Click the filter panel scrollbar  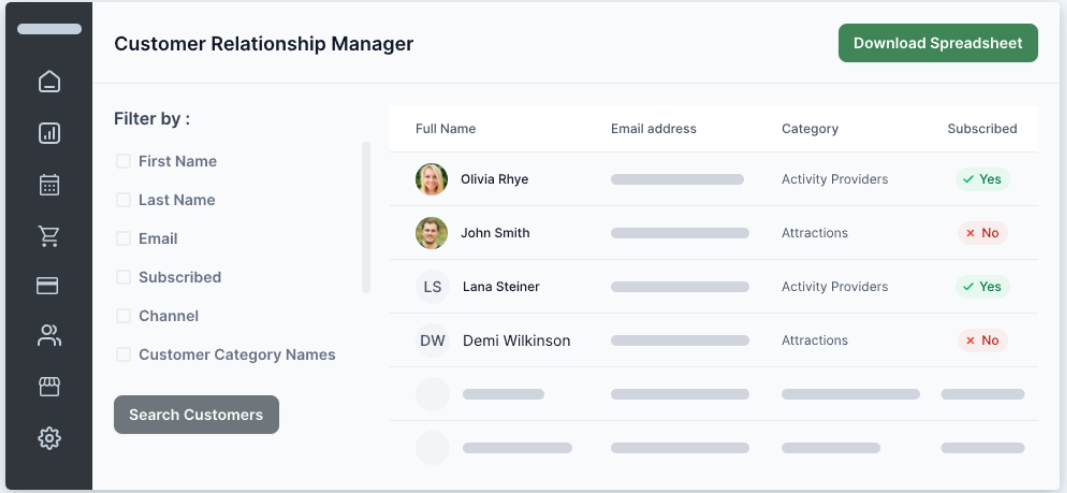click(366, 217)
